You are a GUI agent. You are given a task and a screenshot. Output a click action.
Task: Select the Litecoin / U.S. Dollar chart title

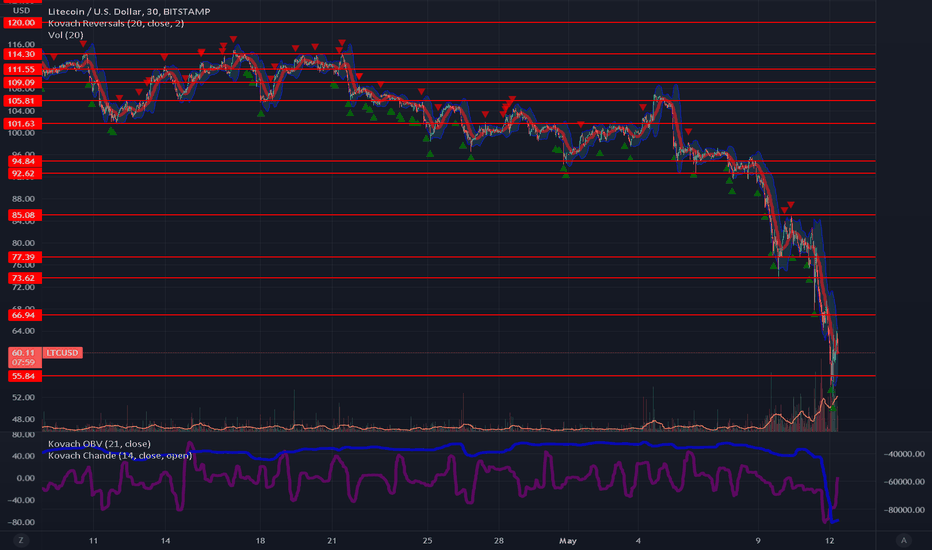(x=129, y=11)
